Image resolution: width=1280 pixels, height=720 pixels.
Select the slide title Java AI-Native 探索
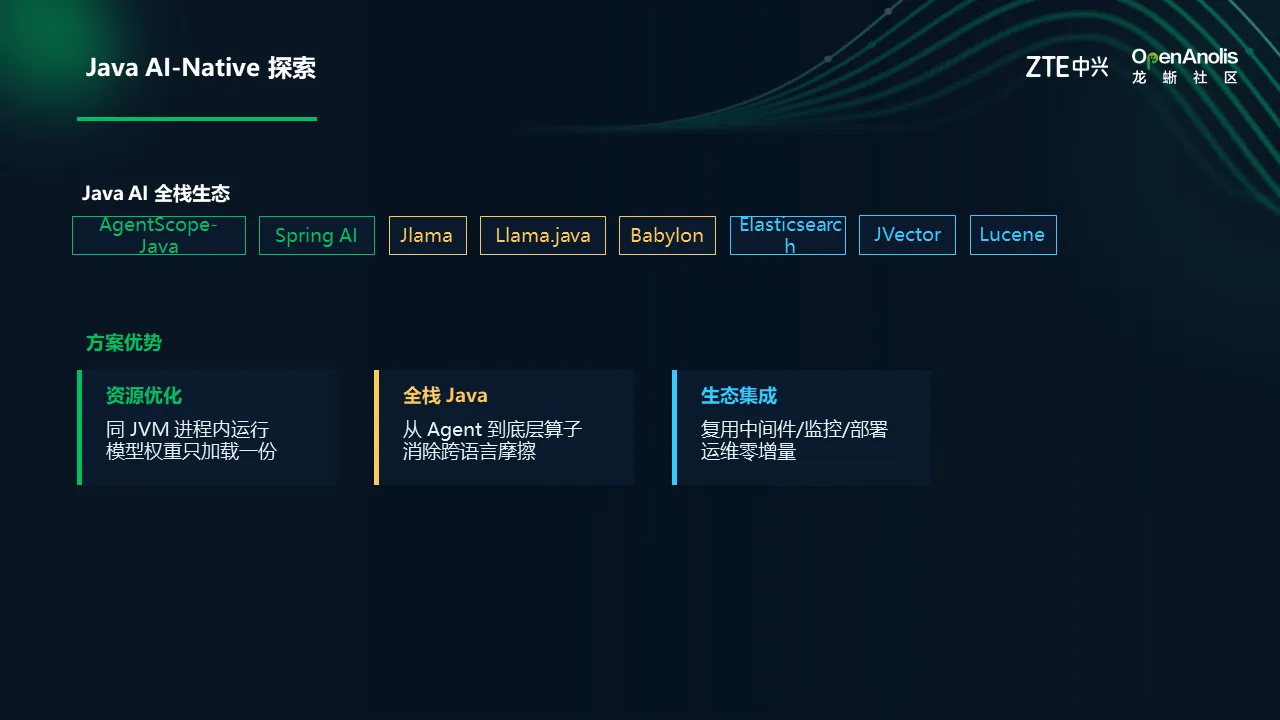click(x=201, y=68)
